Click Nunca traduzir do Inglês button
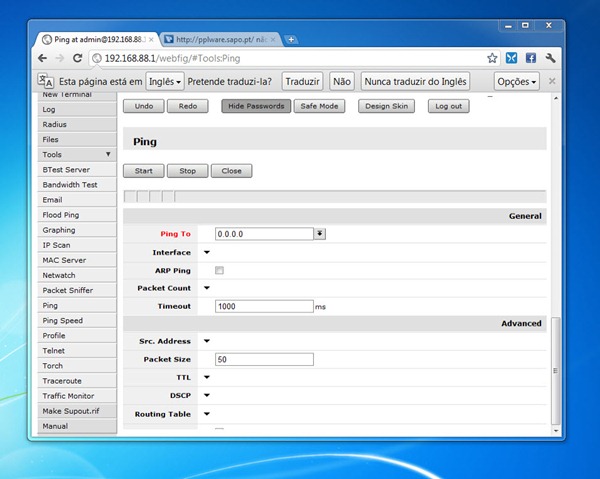 click(415, 81)
